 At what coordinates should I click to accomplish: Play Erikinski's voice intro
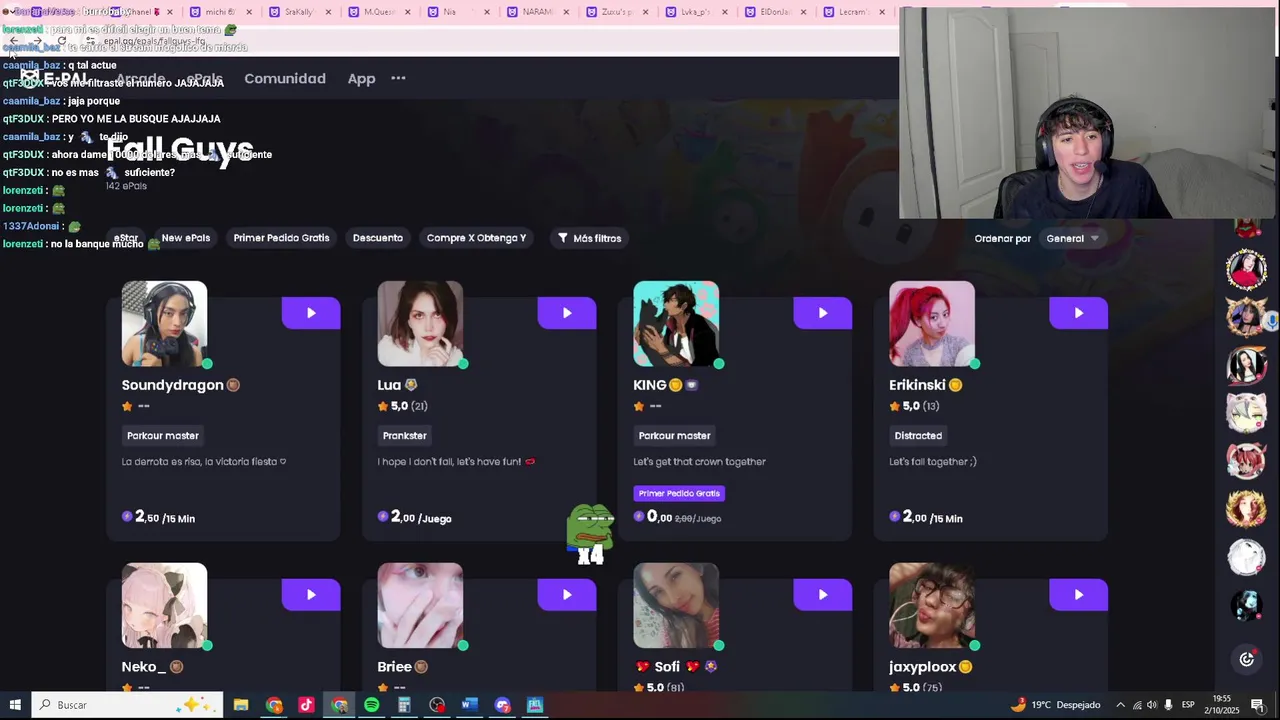(1079, 313)
